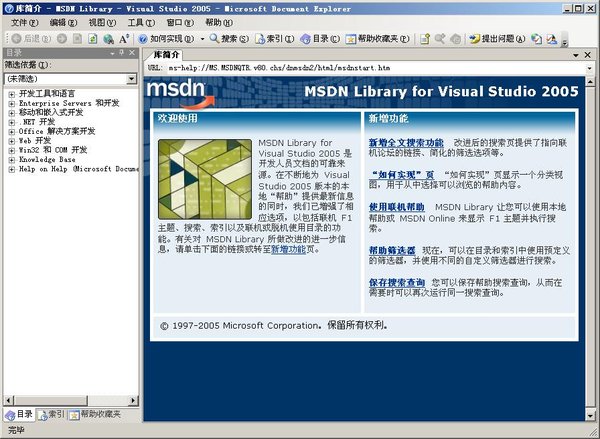Open 目录 contents from the toolbar
The image size is (600, 439).
click(x=320, y=39)
